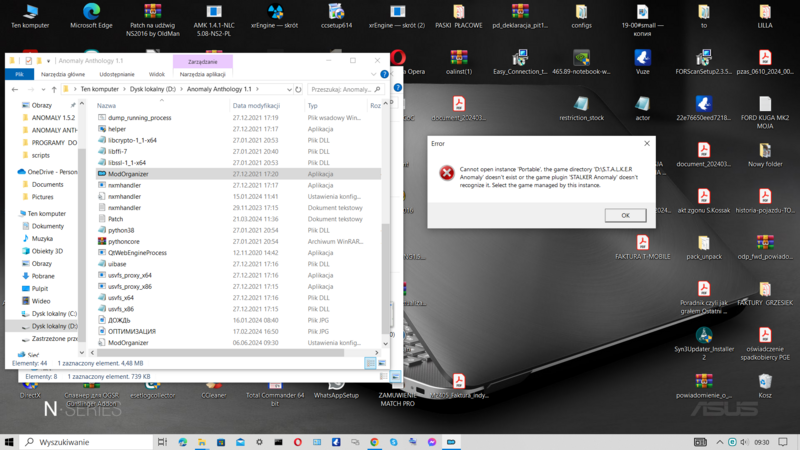Switch file list to large icons view
The image size is (800, 450).
click(x=381, y=364)
